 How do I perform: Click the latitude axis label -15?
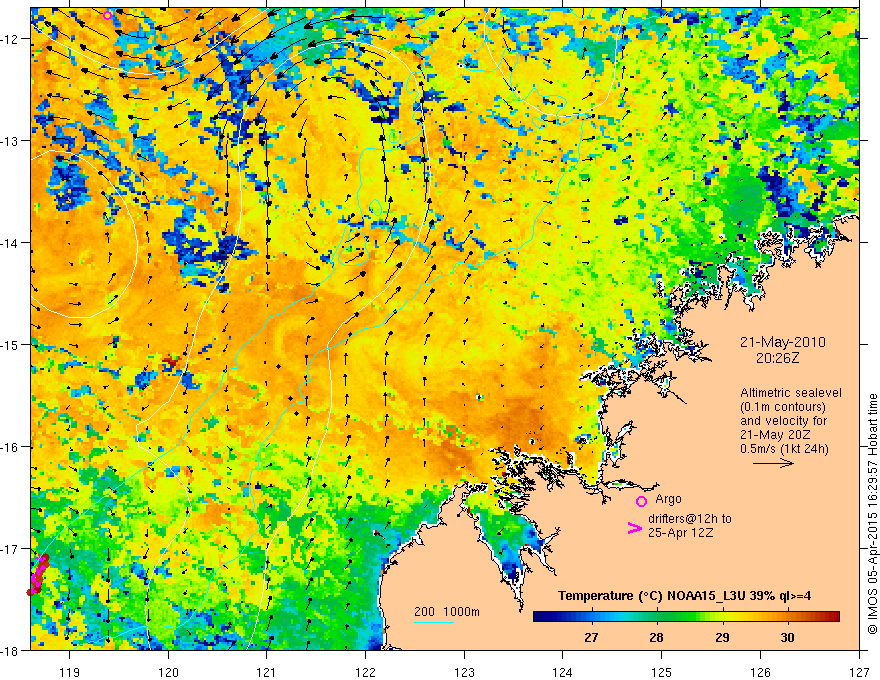pos(11,344)
